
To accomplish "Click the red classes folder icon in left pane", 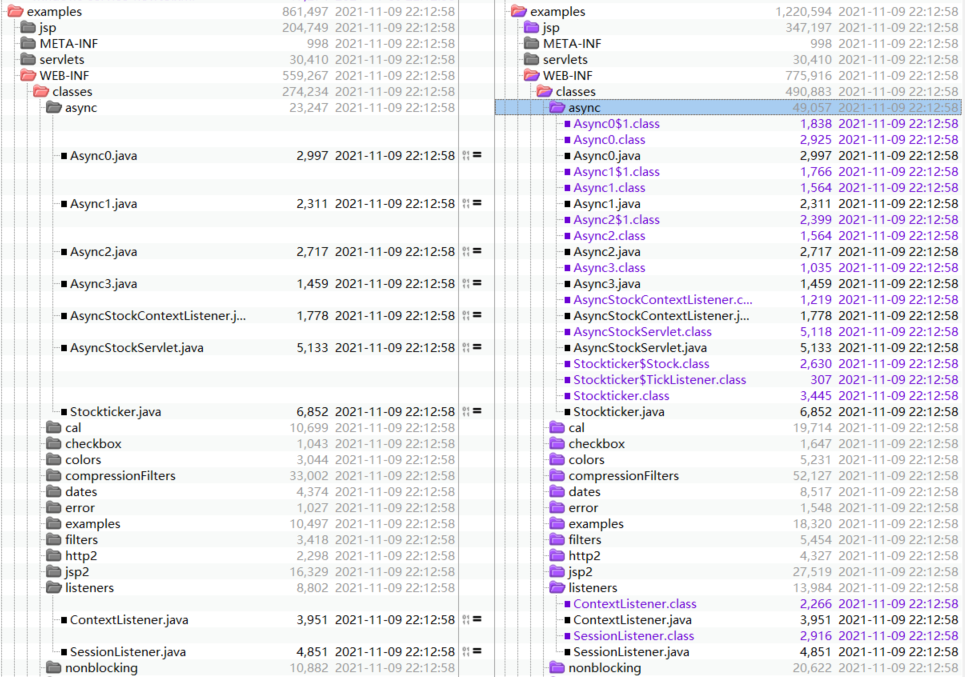I will click(41, 92).
